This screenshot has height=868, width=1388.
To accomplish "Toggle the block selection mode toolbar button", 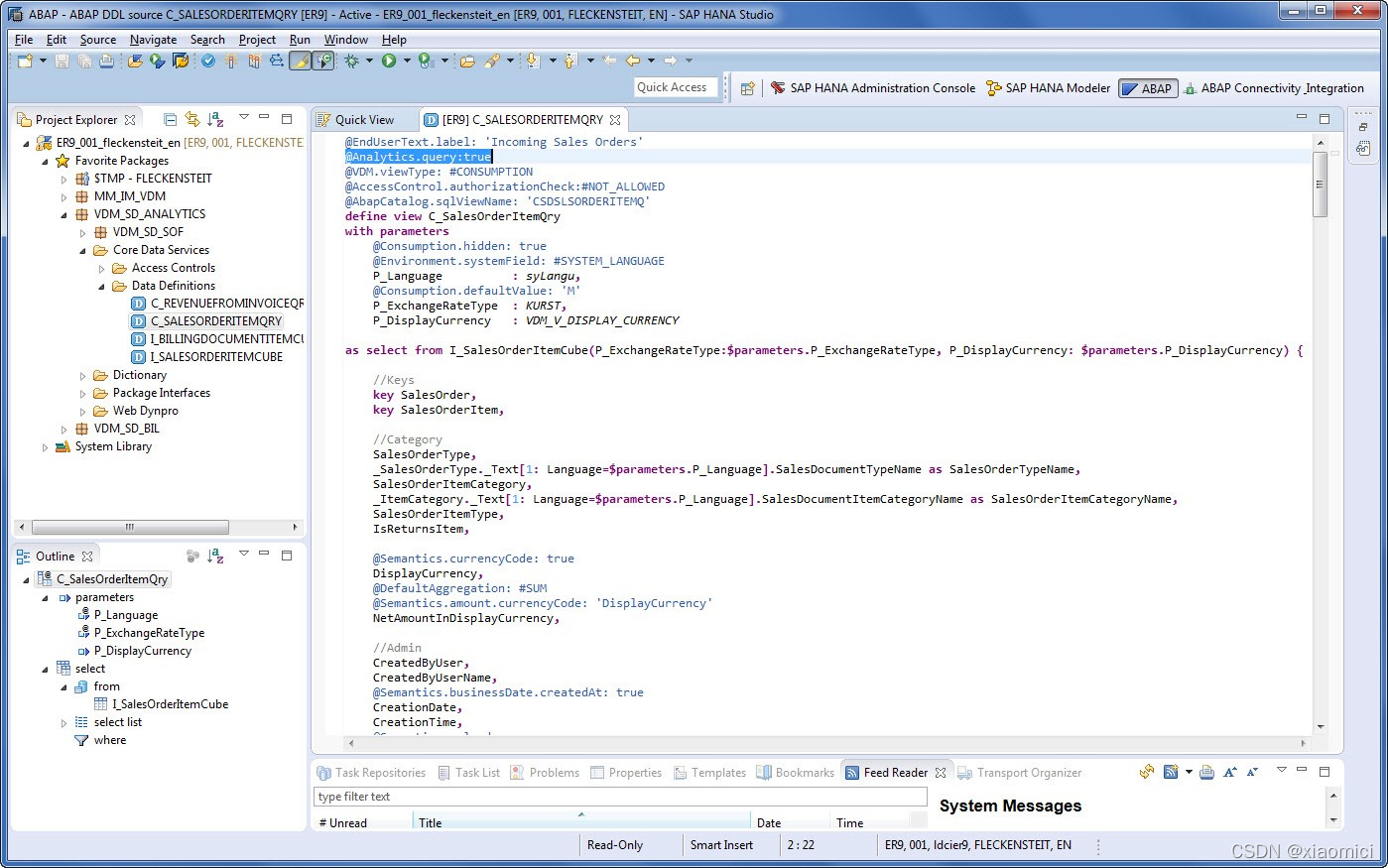I will (323, 61).
